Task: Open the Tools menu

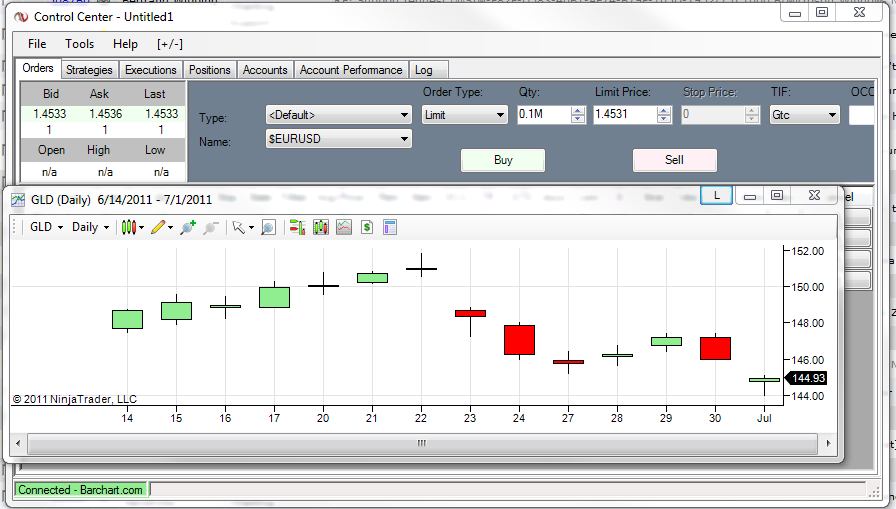Action: (x=79, y=44)
